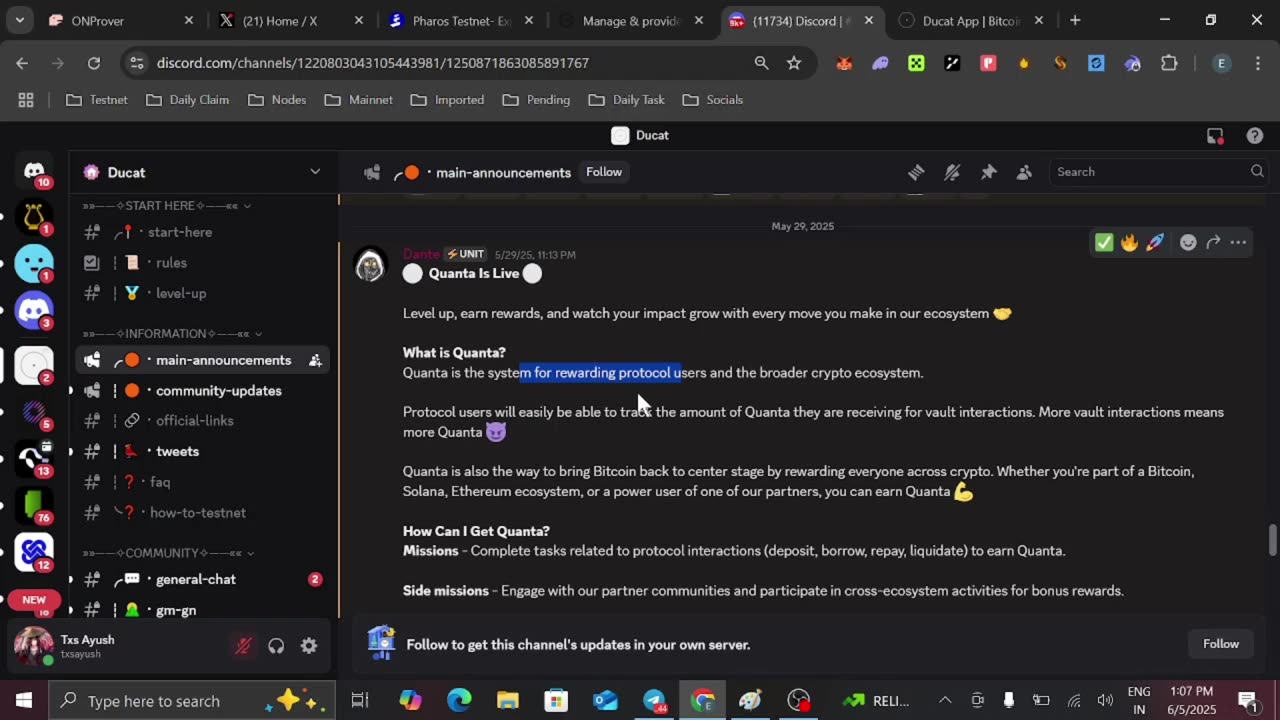
Task: Toggle microphone mute in user panel
Action: click(x=243, y=646)
